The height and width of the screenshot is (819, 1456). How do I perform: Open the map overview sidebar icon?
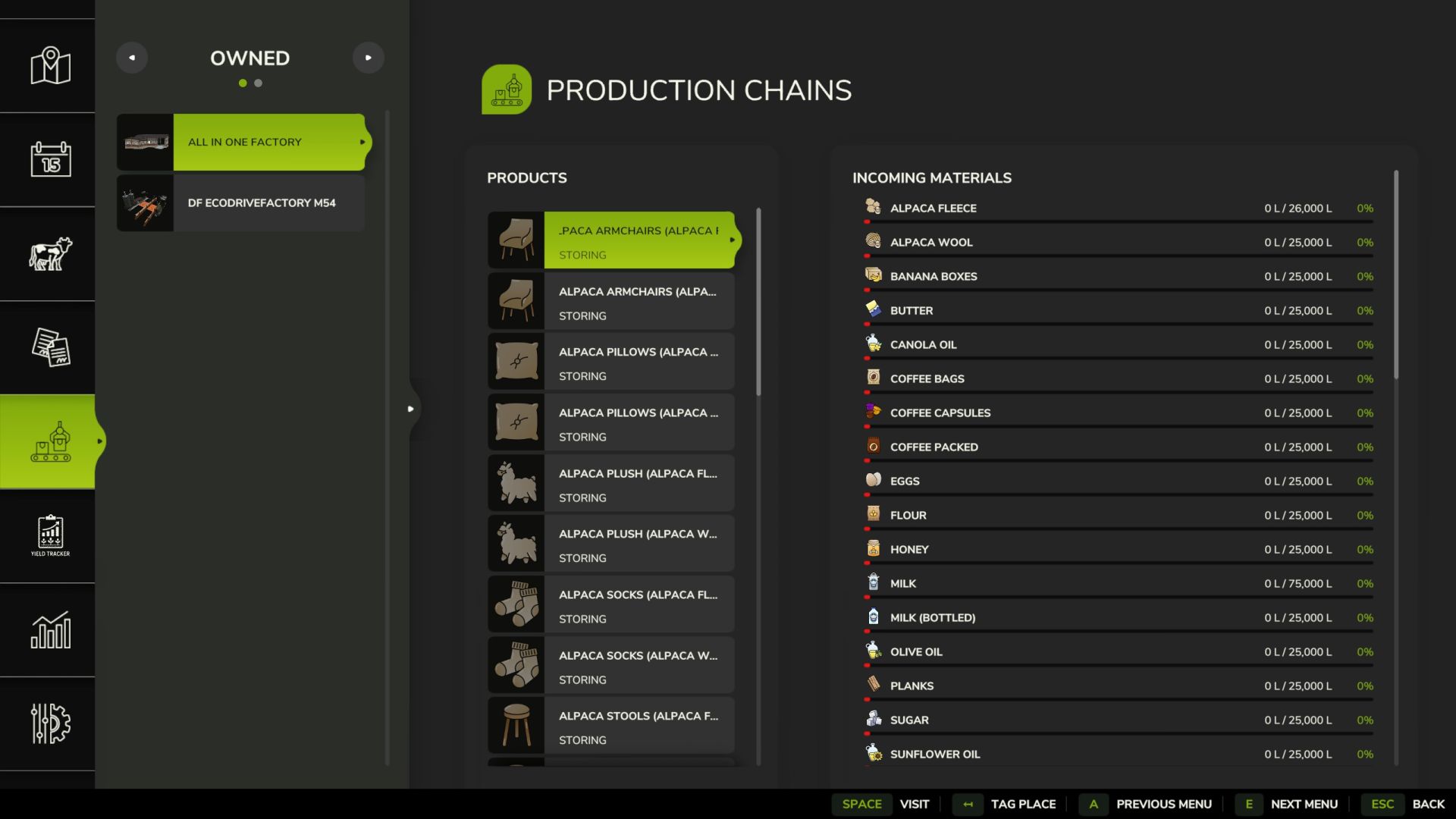click(50, 66)
